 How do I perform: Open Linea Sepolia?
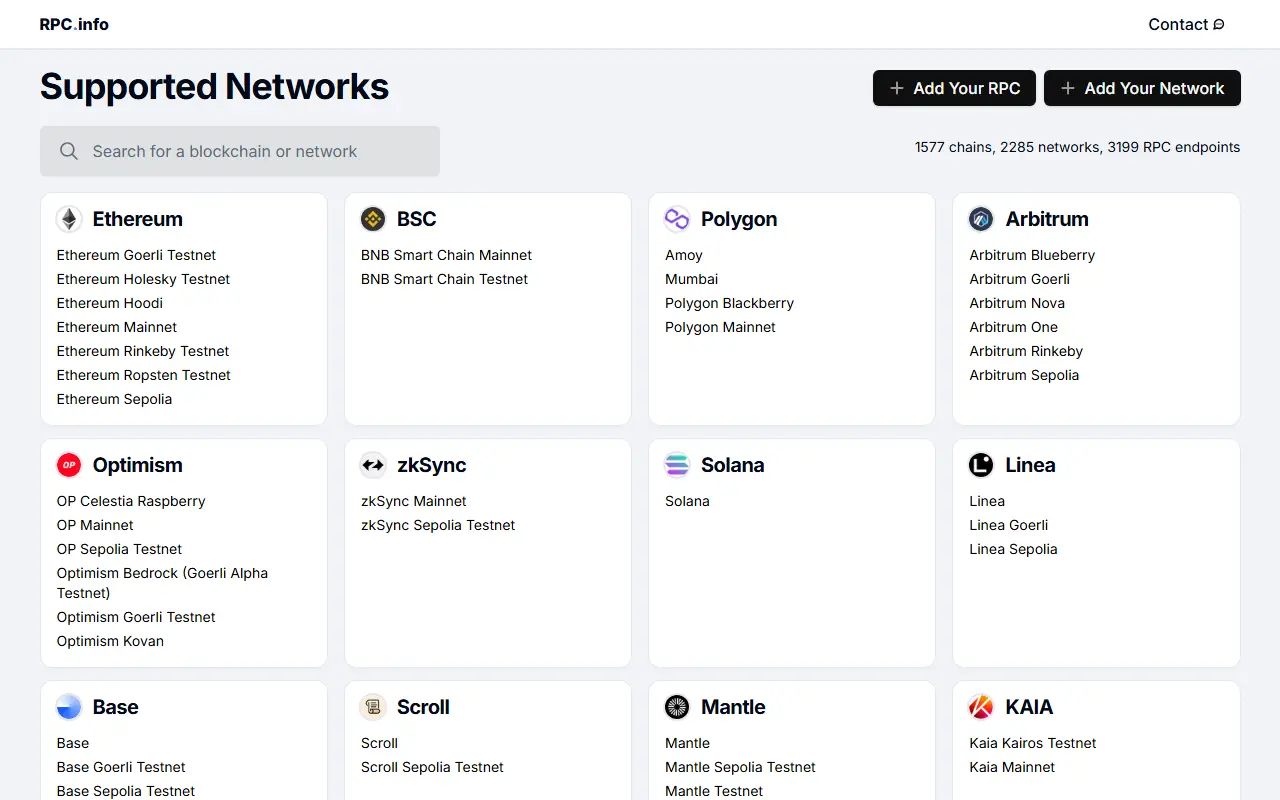click(x=1013, y=549)
